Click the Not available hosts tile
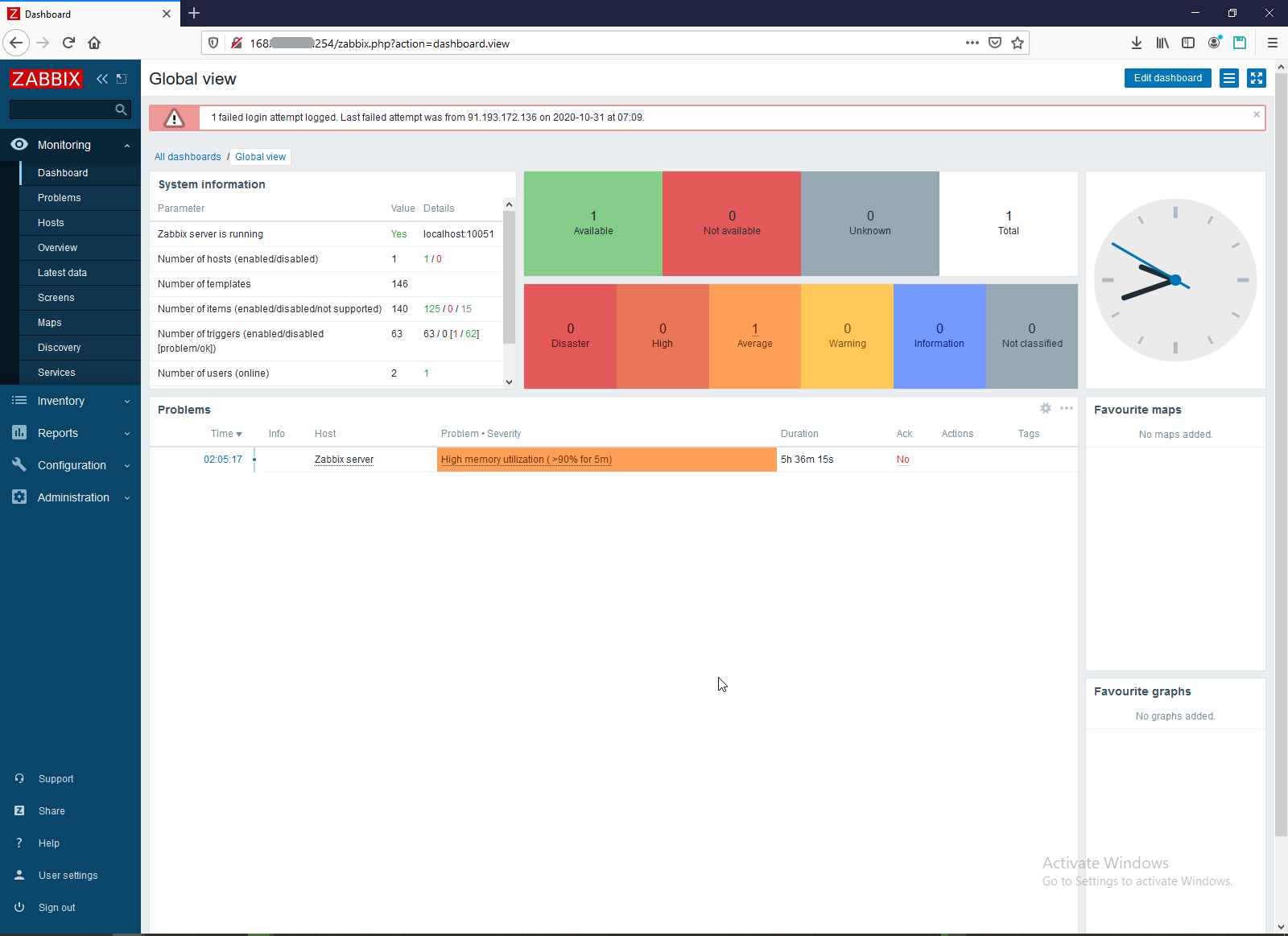The width and height of the screenshot is (1288, 936). [732, 224]
